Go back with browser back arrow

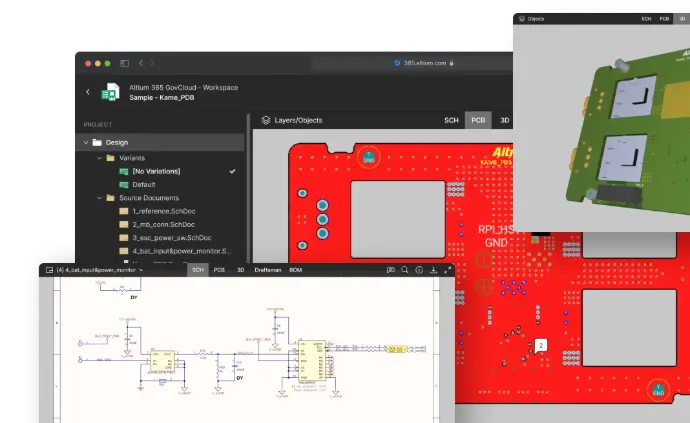(141, 63)
